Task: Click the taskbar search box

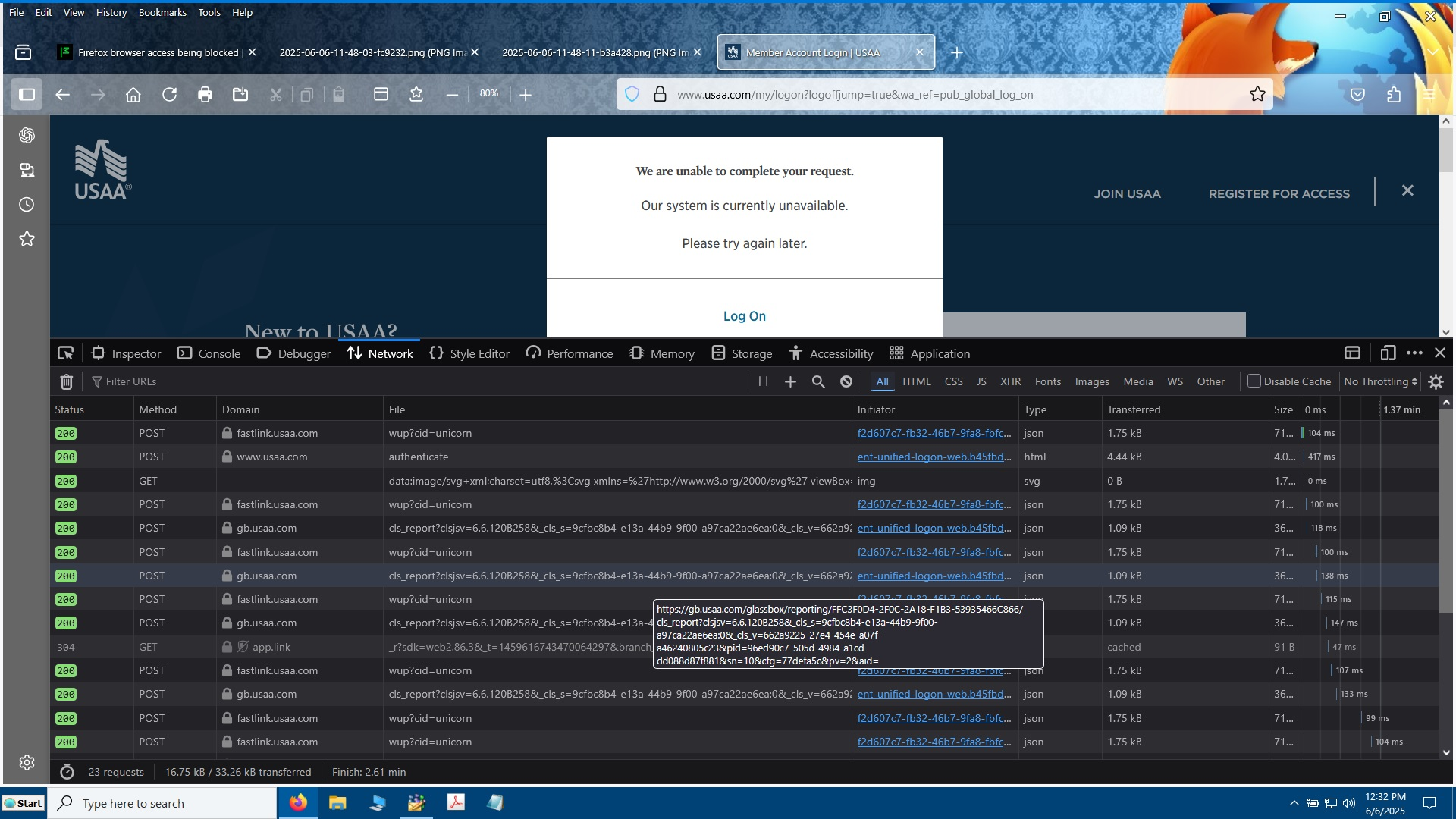Action: (x=163, y=803)
